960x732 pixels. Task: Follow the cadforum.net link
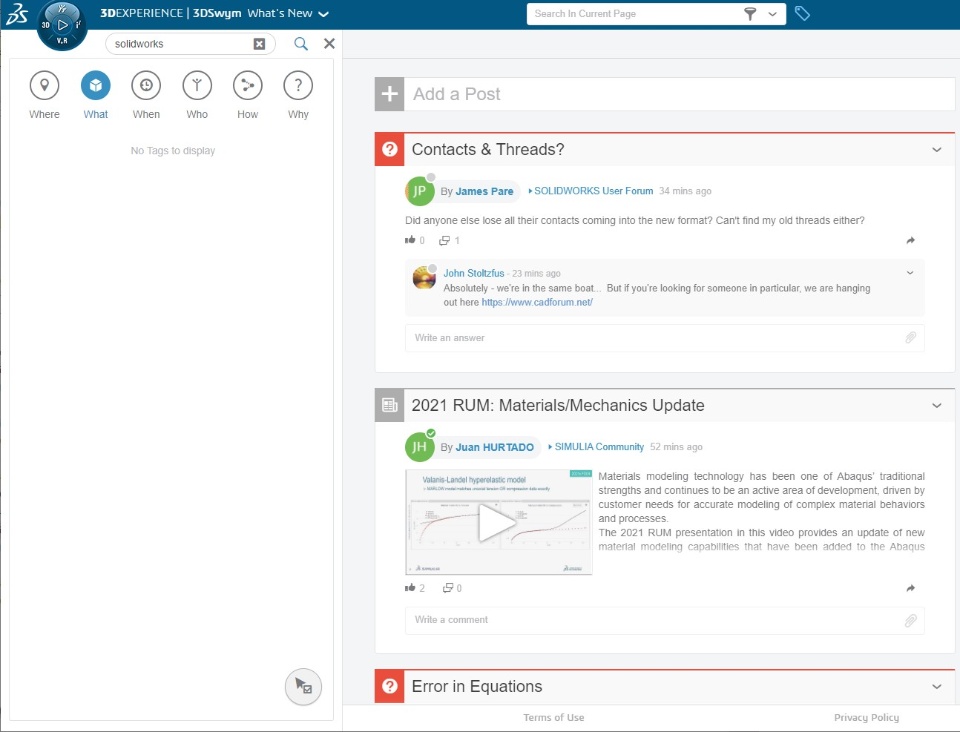click(x=537, y=302)
